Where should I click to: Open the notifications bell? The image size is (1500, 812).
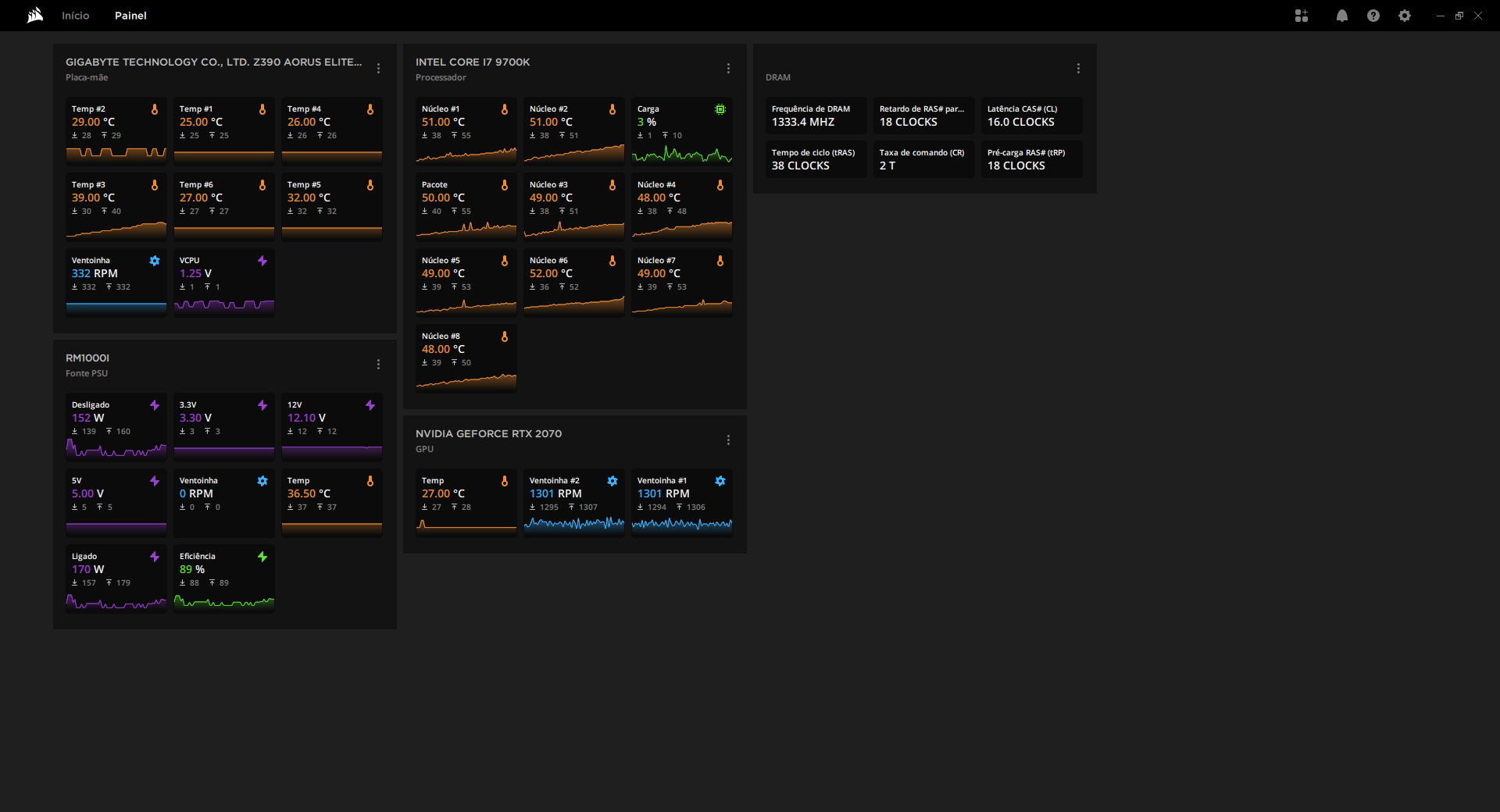[x=1342, y=16]
